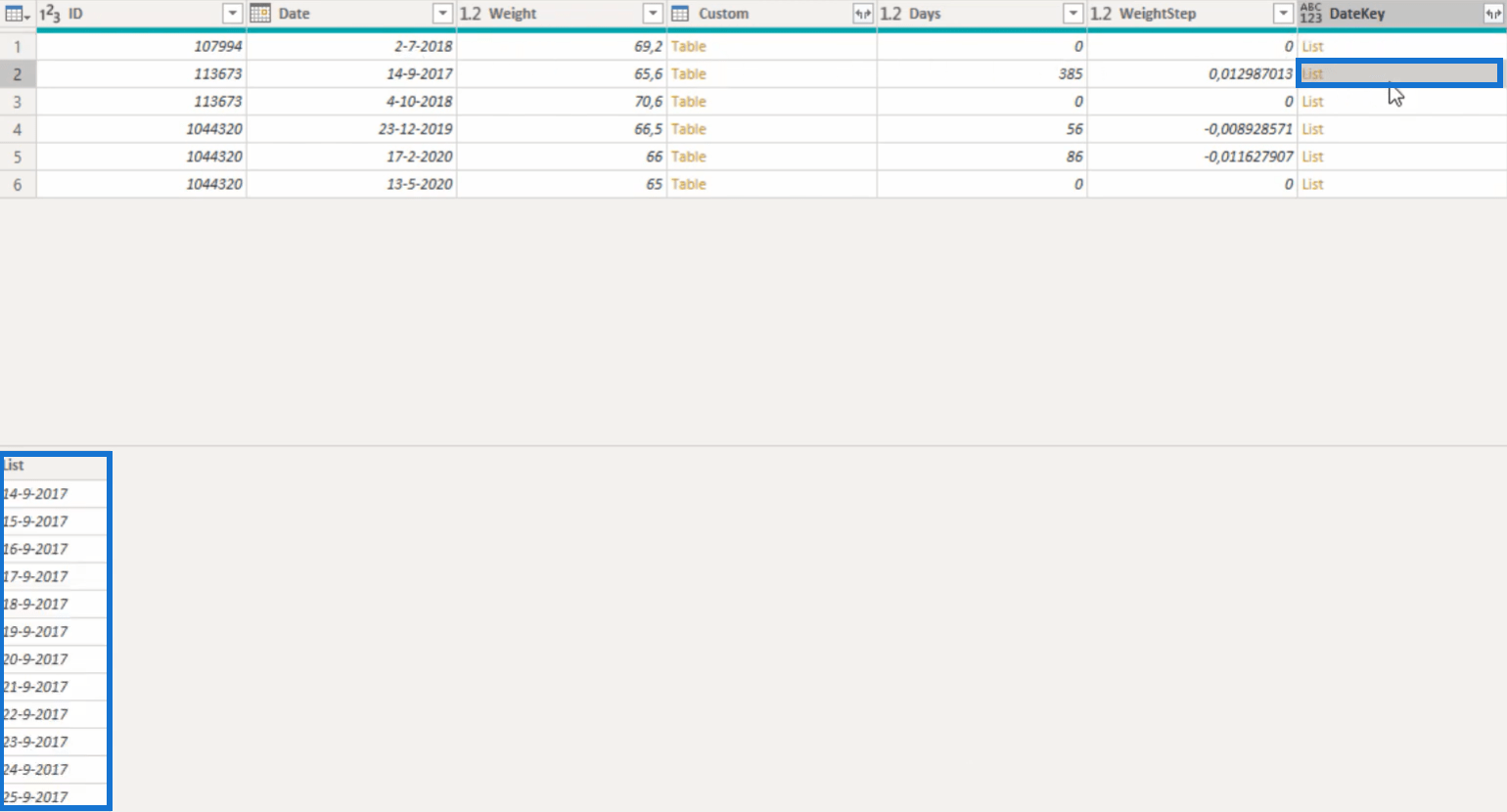Click the WeightStep cell -0,008928571

(x=1192, y=129)
